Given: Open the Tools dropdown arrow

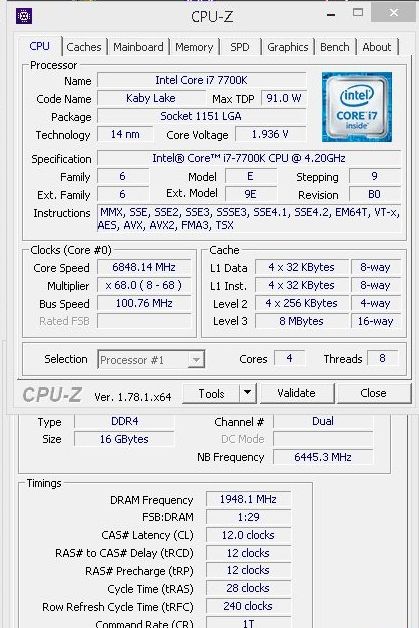Looking at the screenshot, I should click(248, 393).
